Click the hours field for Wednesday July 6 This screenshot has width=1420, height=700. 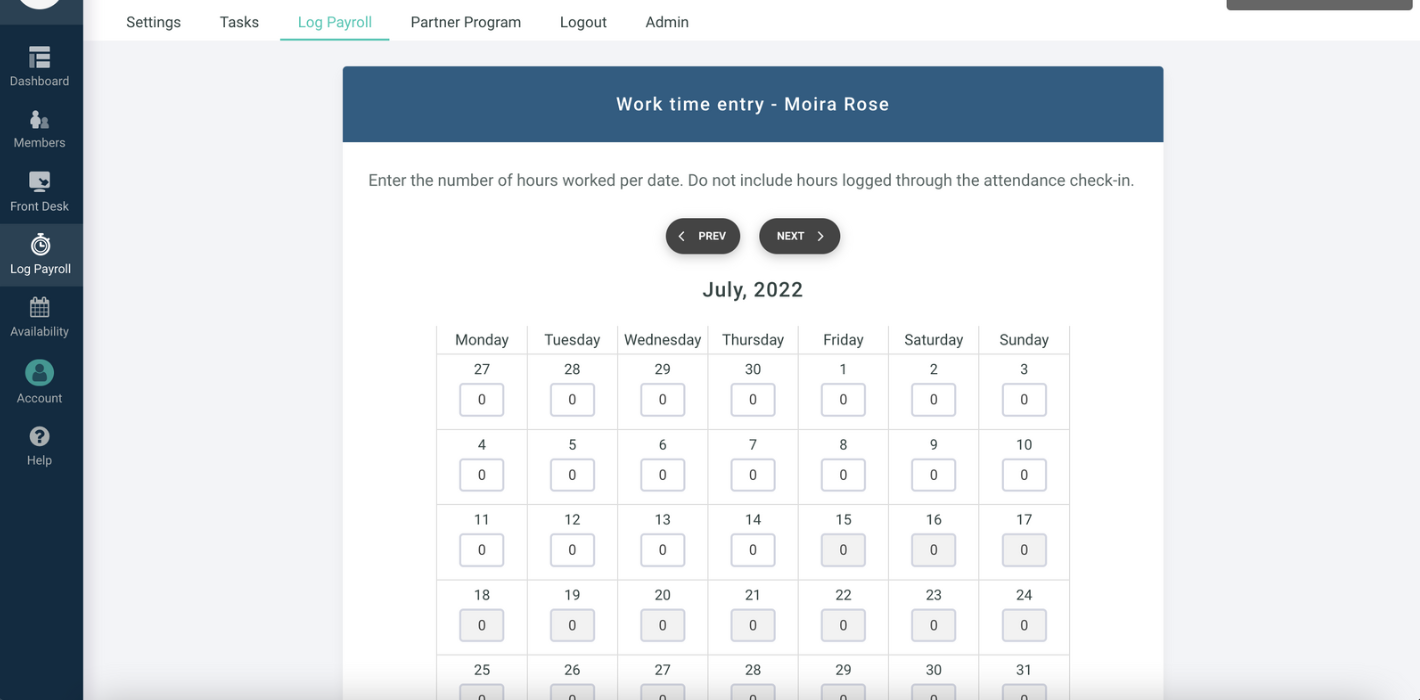tap(662, 475)
